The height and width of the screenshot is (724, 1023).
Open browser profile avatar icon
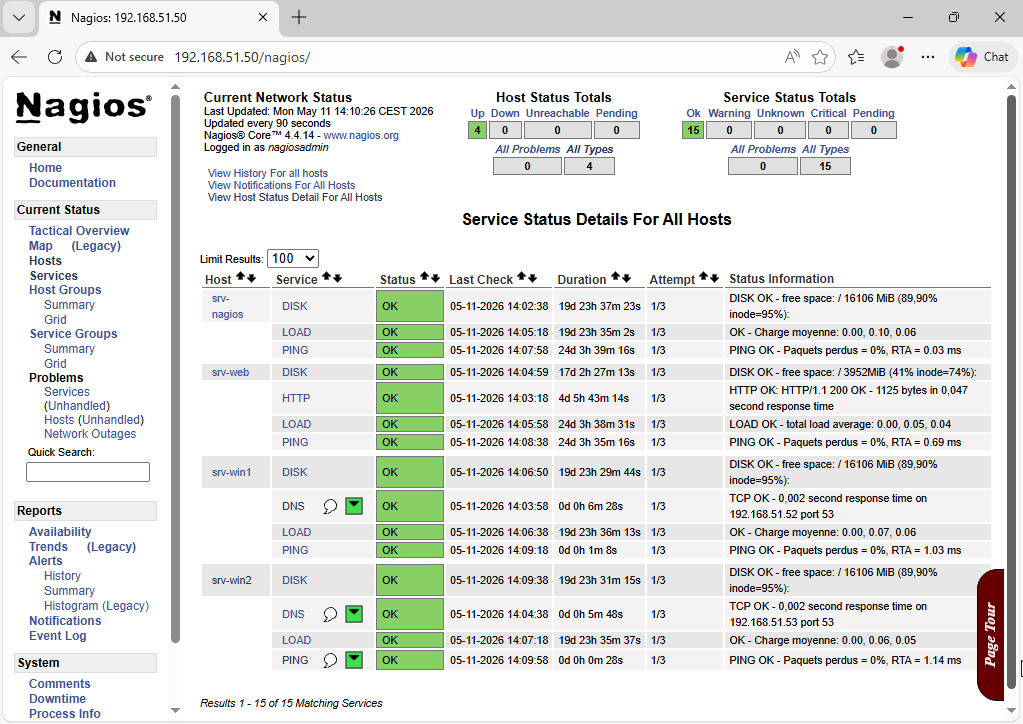(892, 57)
